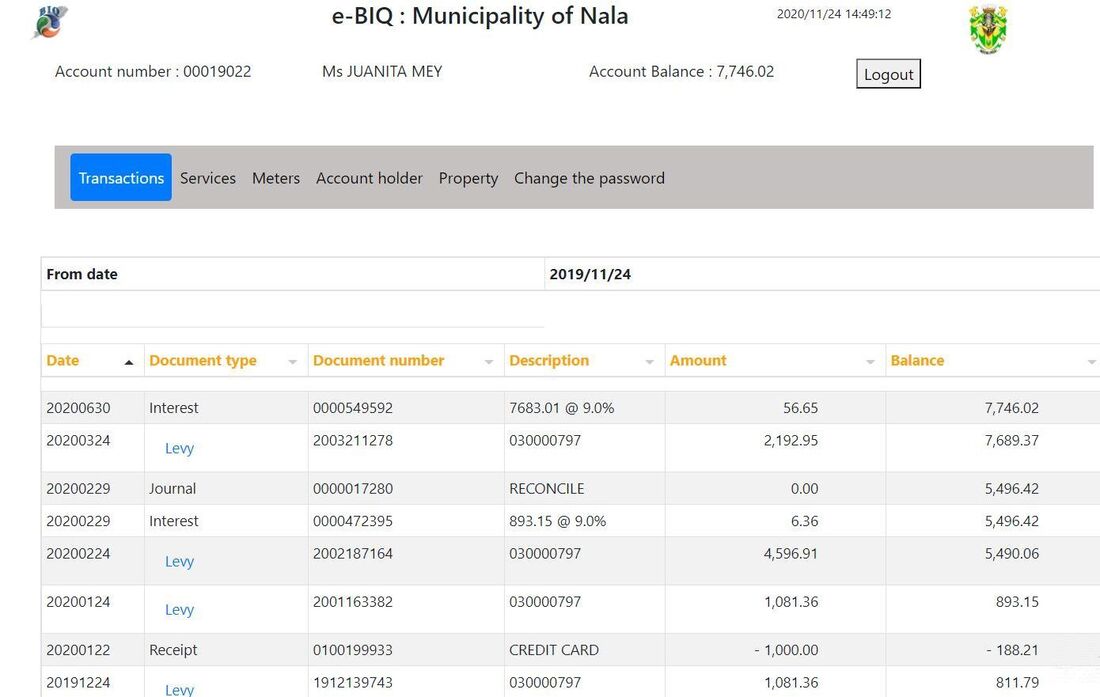This screenshot has width=1100, height=697.
Task: Select the timestamp 2020/11/24 14:49:12
Action: tap(834, 14)
